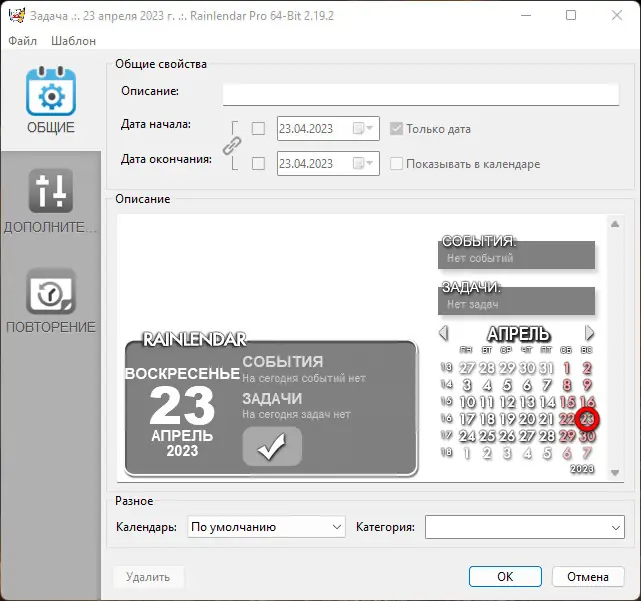Image resolution: width=641 pixels, height=601 pixels.
Task: Open the Шаблон menu
Action: [74, 41]
